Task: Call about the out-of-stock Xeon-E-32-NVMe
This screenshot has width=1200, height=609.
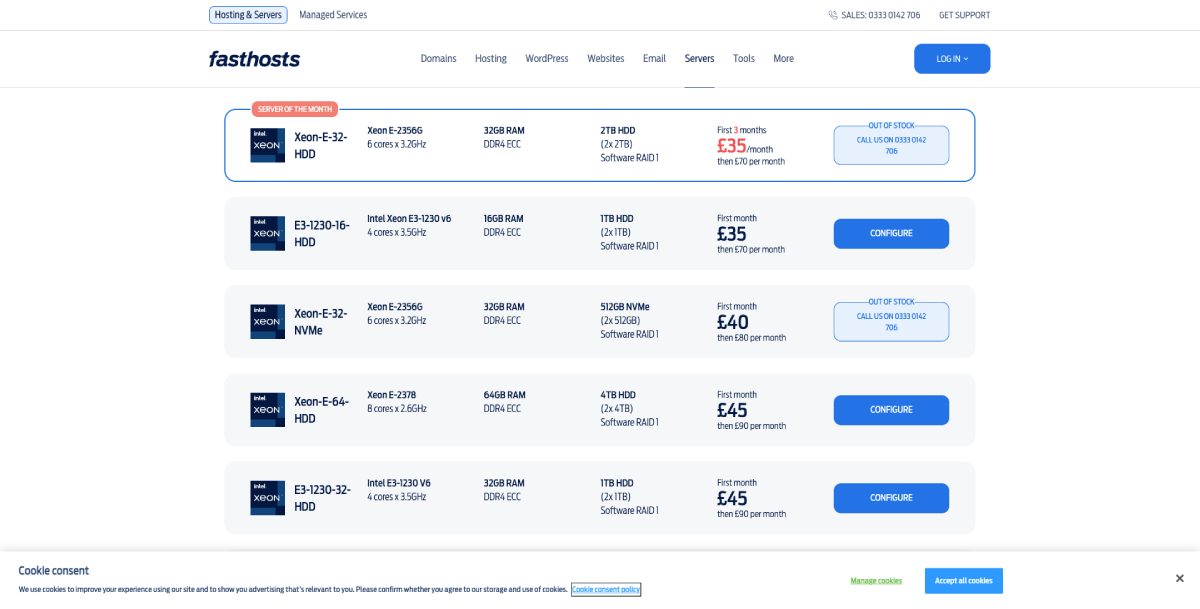Action: [x=891, y=321]
